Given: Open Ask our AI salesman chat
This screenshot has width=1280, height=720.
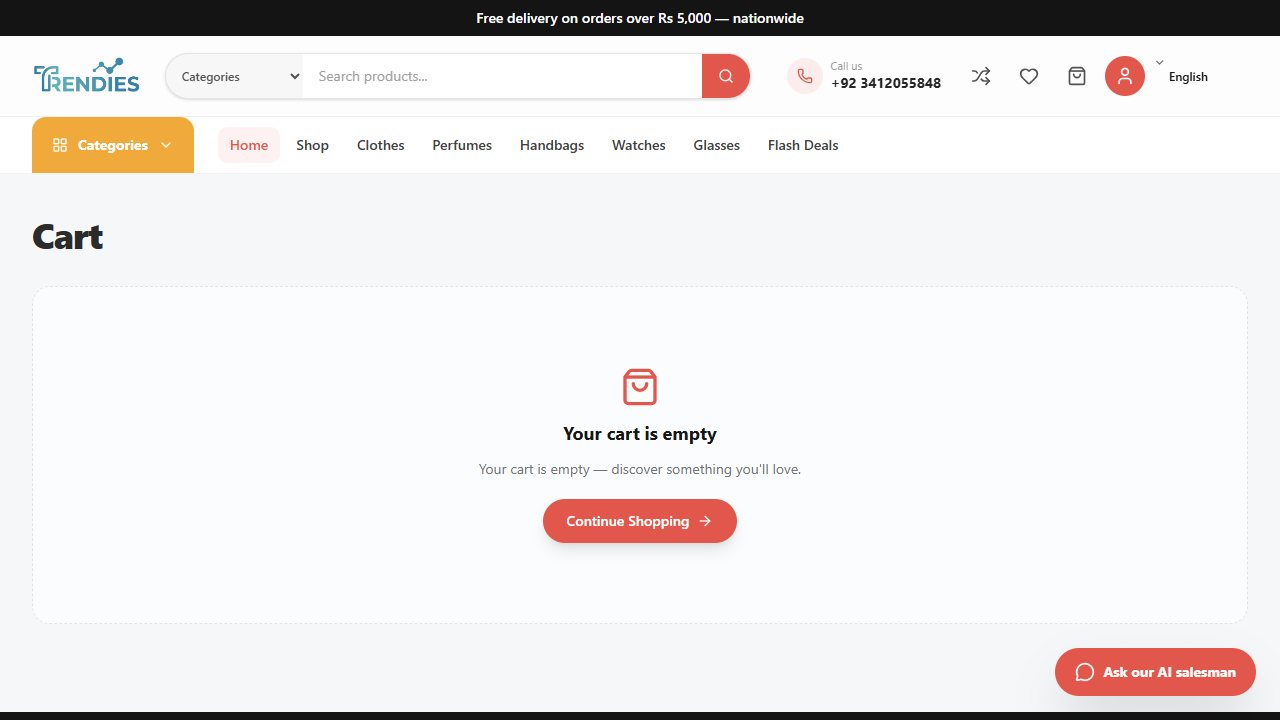Looking at the screenshot, I should tap(1155, 672).
